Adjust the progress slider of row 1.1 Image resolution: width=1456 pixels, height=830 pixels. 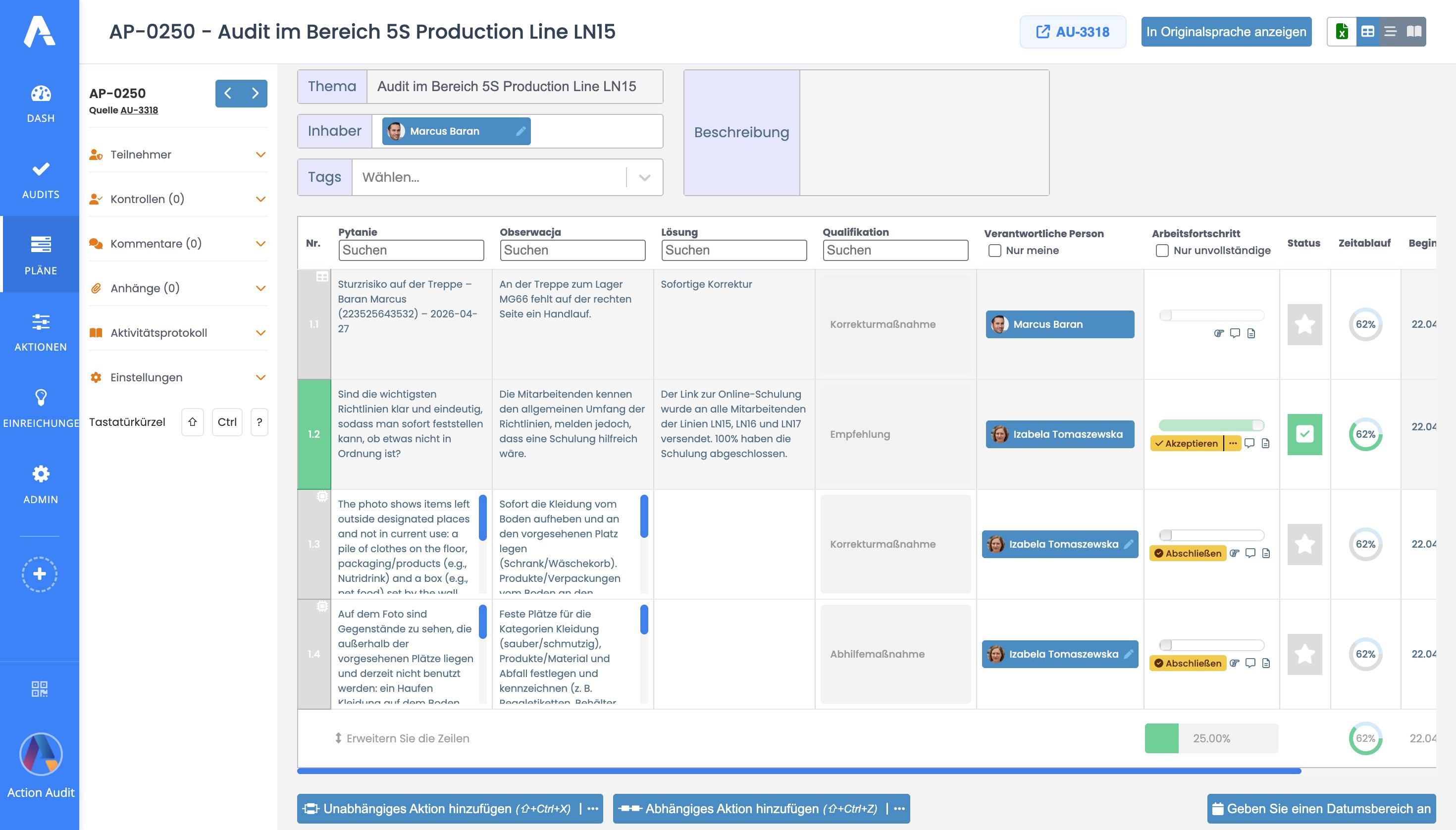point(1211,315)
